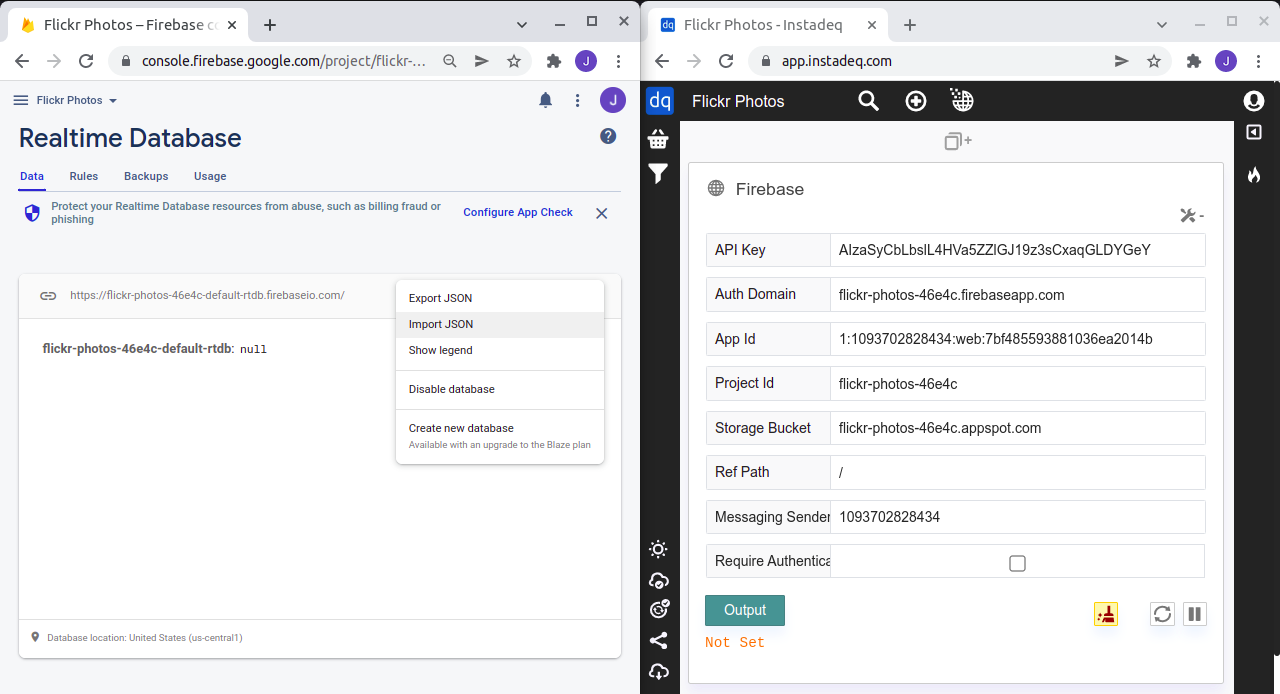
Task: Open the search magnifier in Instadeq header
Action: tap(868, 101)
